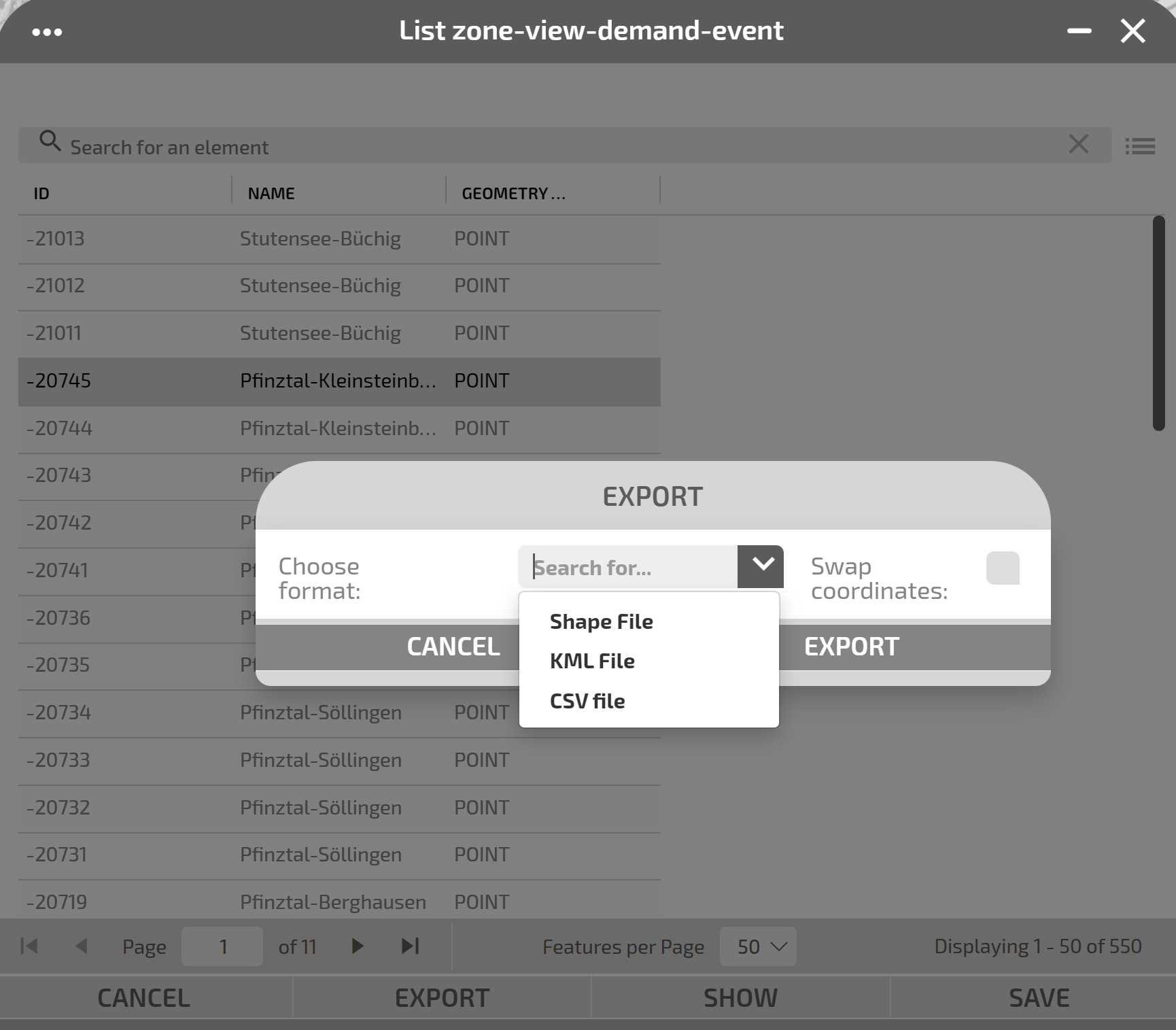Open the three-dots window options menu

(47, 32)
